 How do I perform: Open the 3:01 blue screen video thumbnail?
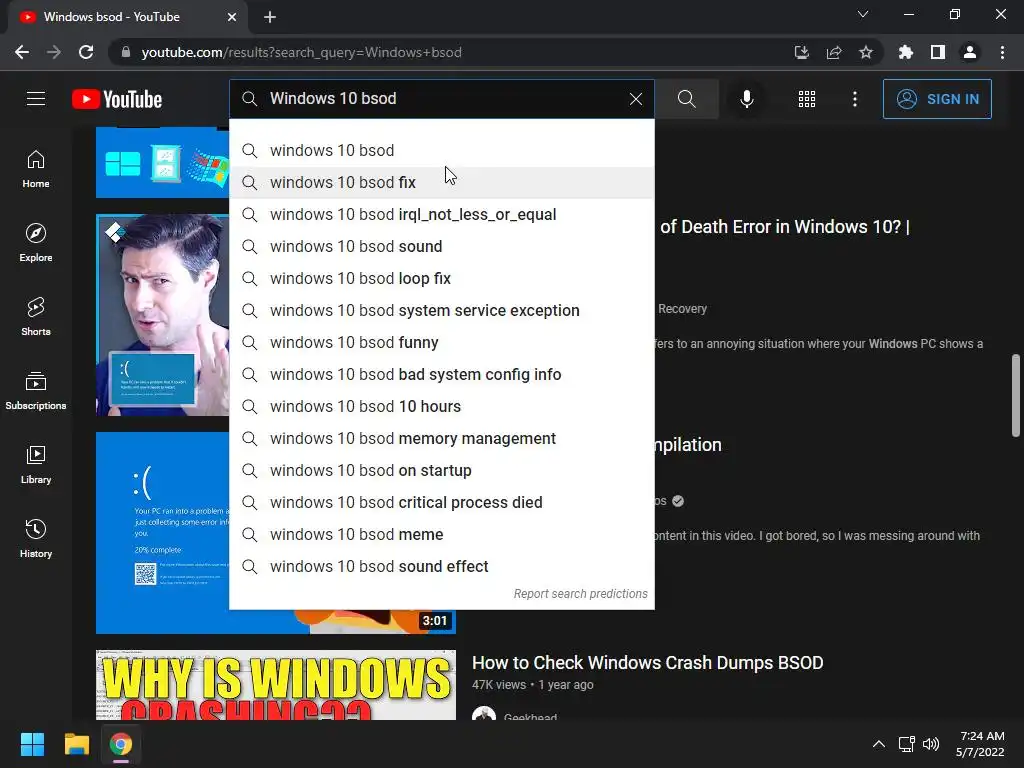[x=162, y=532]
